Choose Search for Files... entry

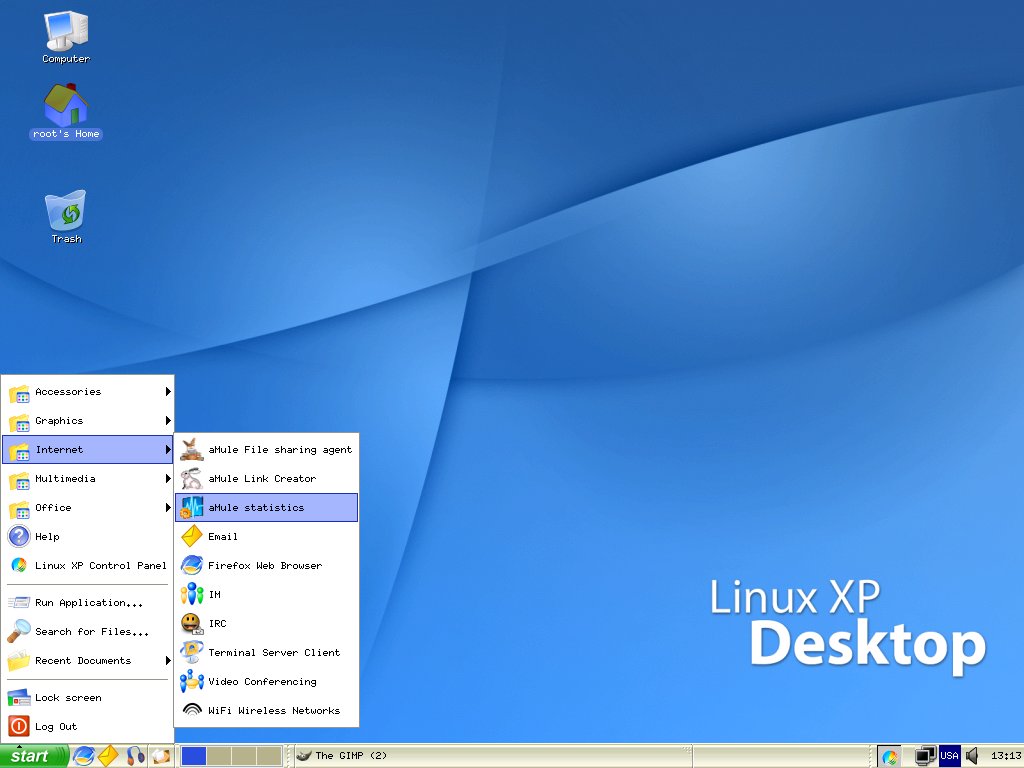point(88,632)
